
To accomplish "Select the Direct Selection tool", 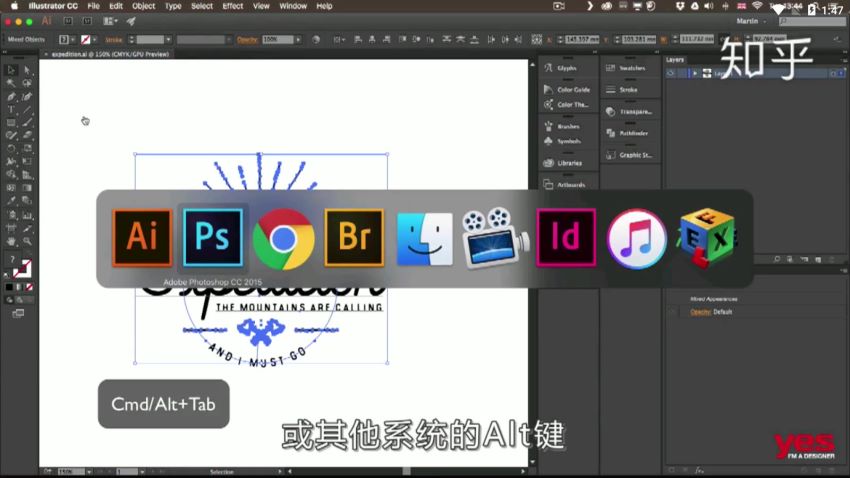I will (x=27, y=70).
